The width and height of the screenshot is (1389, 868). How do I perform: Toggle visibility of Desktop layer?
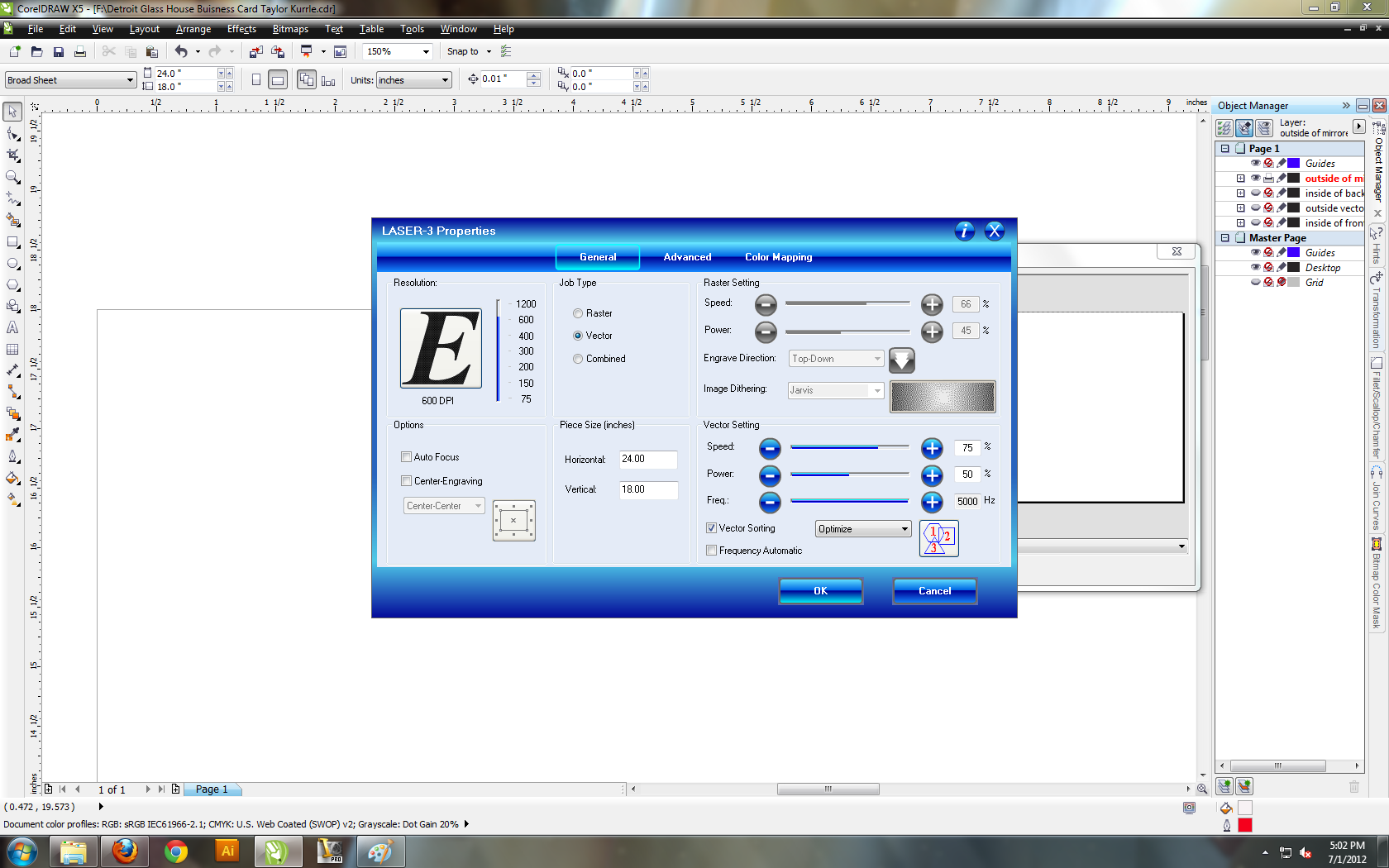pos(1255,267)
